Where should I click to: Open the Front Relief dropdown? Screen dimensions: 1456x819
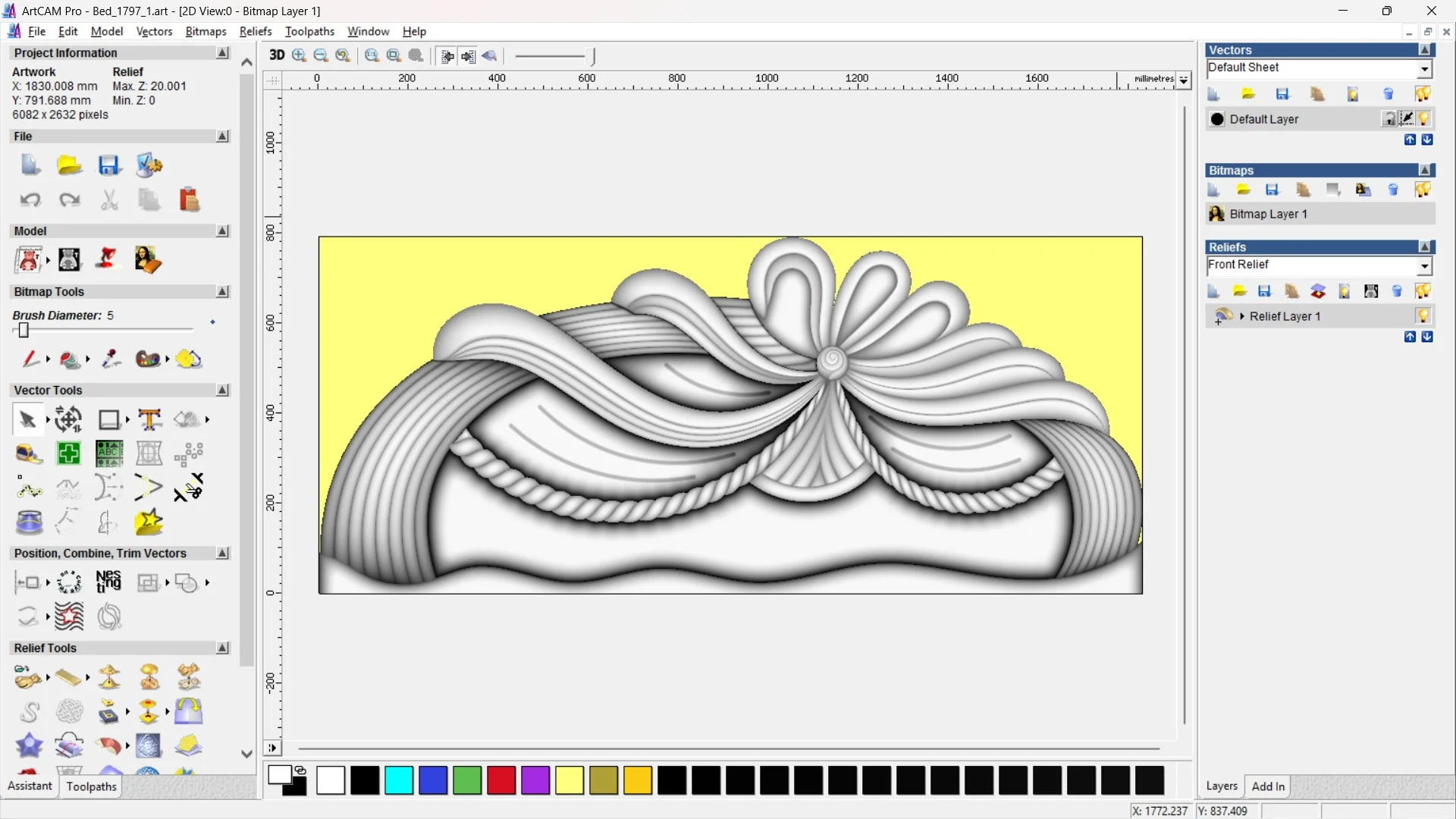coord(1424,265)
